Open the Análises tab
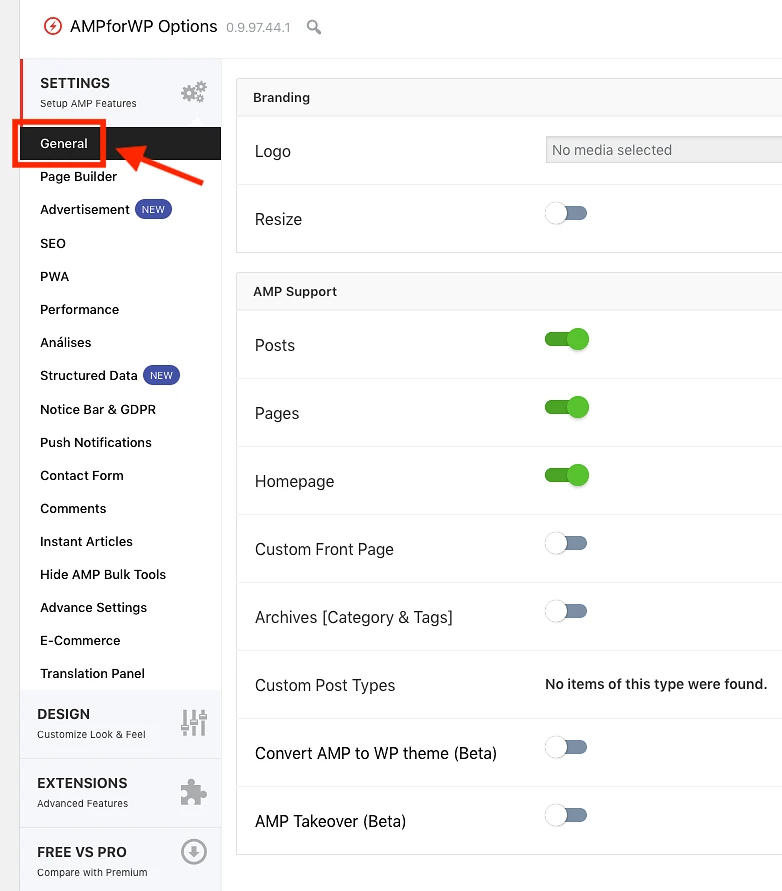 65,343
